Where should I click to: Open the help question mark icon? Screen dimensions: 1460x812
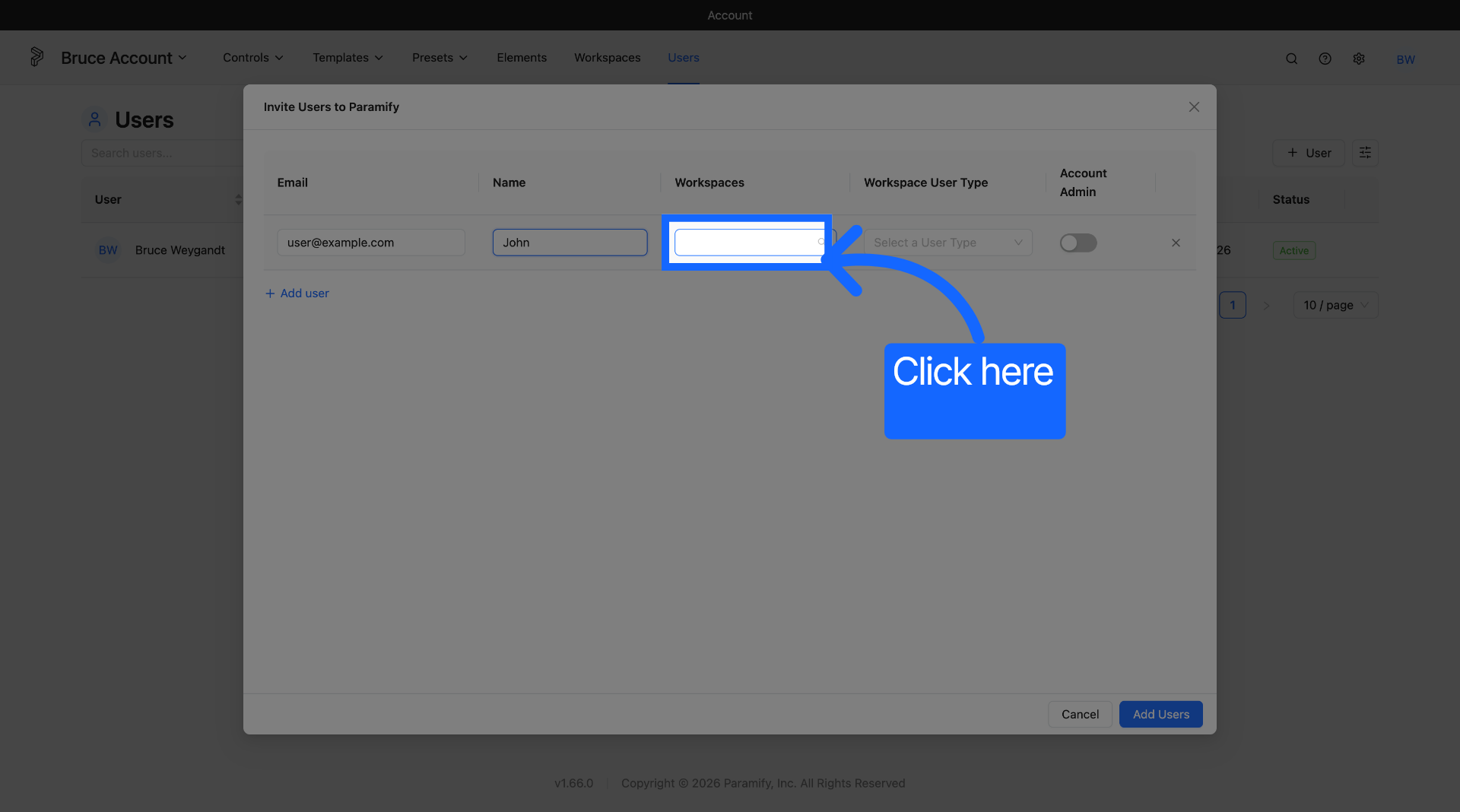click(x=1325, y=59)
